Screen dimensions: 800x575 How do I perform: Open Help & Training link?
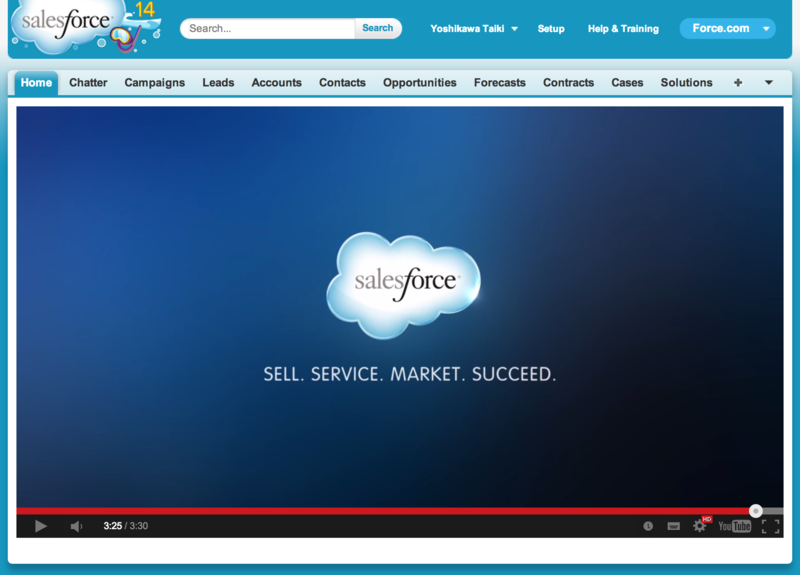click(623, 29)
